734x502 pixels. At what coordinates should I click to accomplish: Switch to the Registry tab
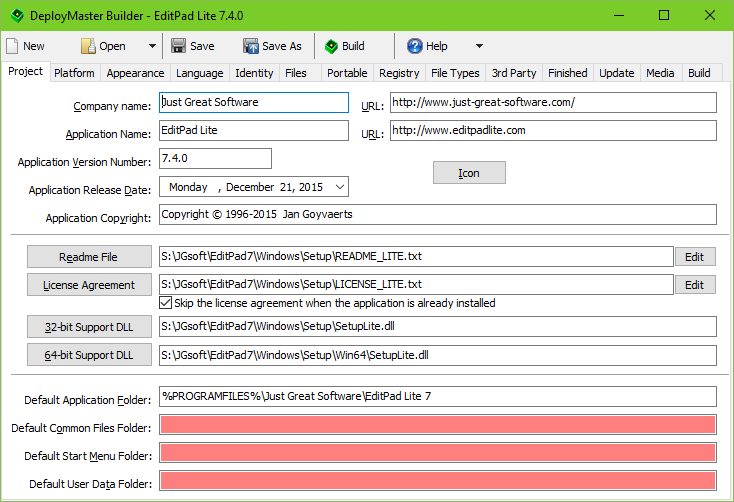pyautogui.click(x=399, y=73)
